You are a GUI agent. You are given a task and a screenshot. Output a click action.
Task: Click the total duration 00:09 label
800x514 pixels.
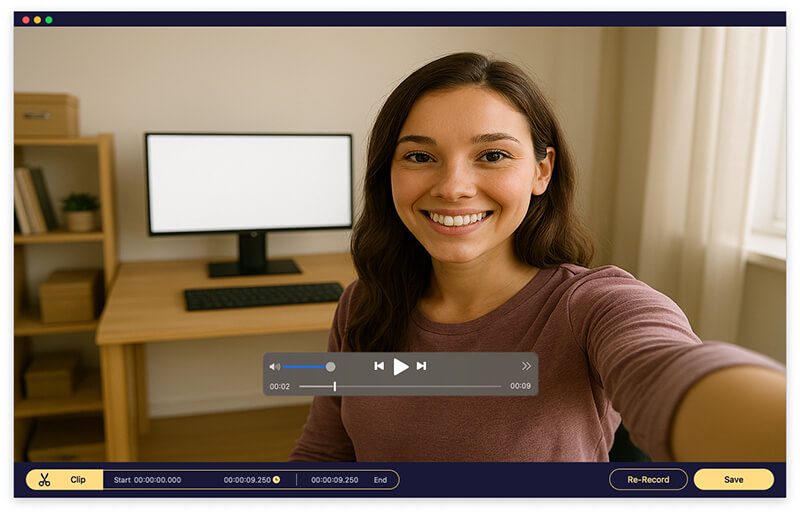point(520,386)
